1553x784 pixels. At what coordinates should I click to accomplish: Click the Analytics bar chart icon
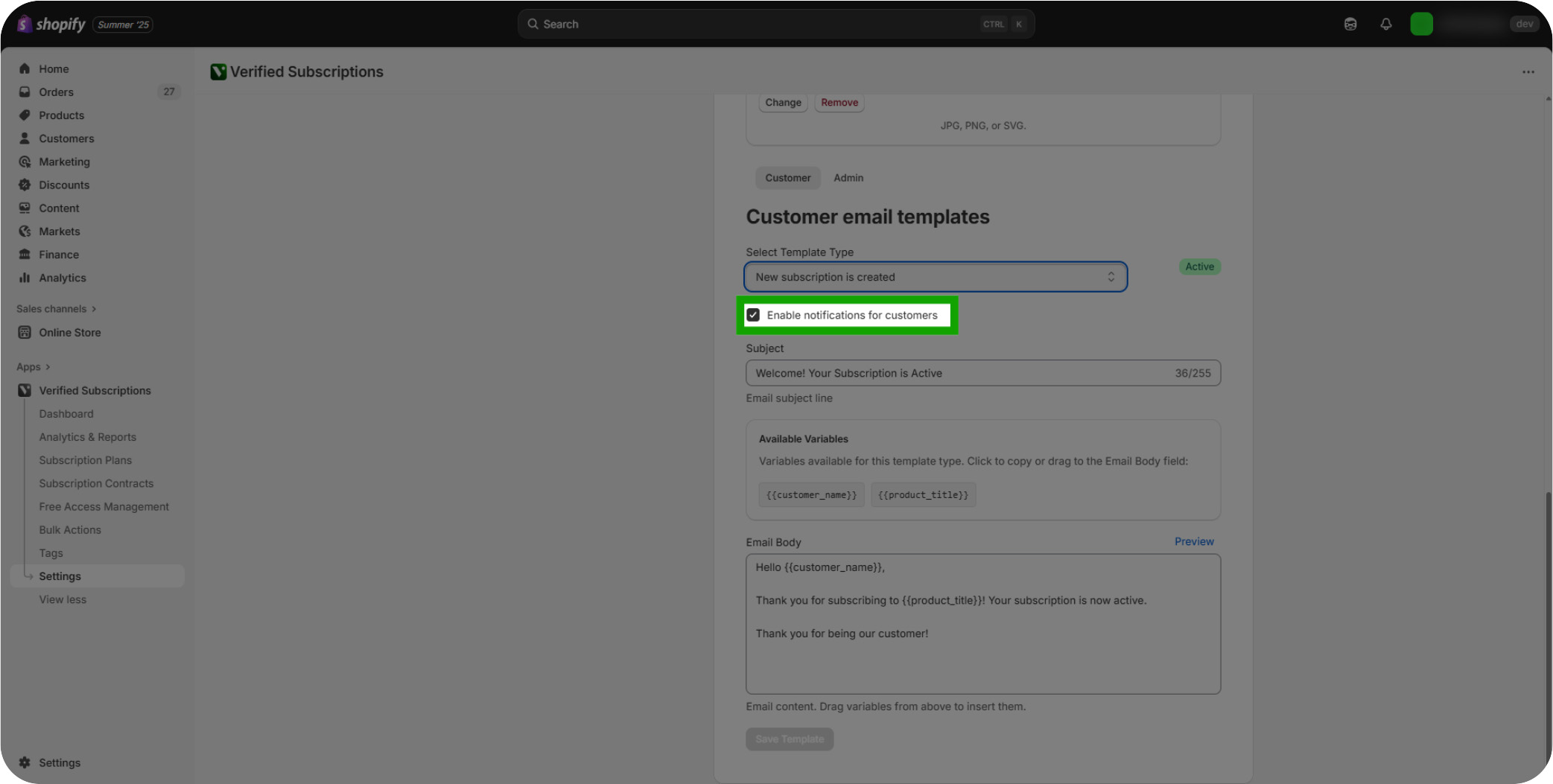tap(25, 278)
